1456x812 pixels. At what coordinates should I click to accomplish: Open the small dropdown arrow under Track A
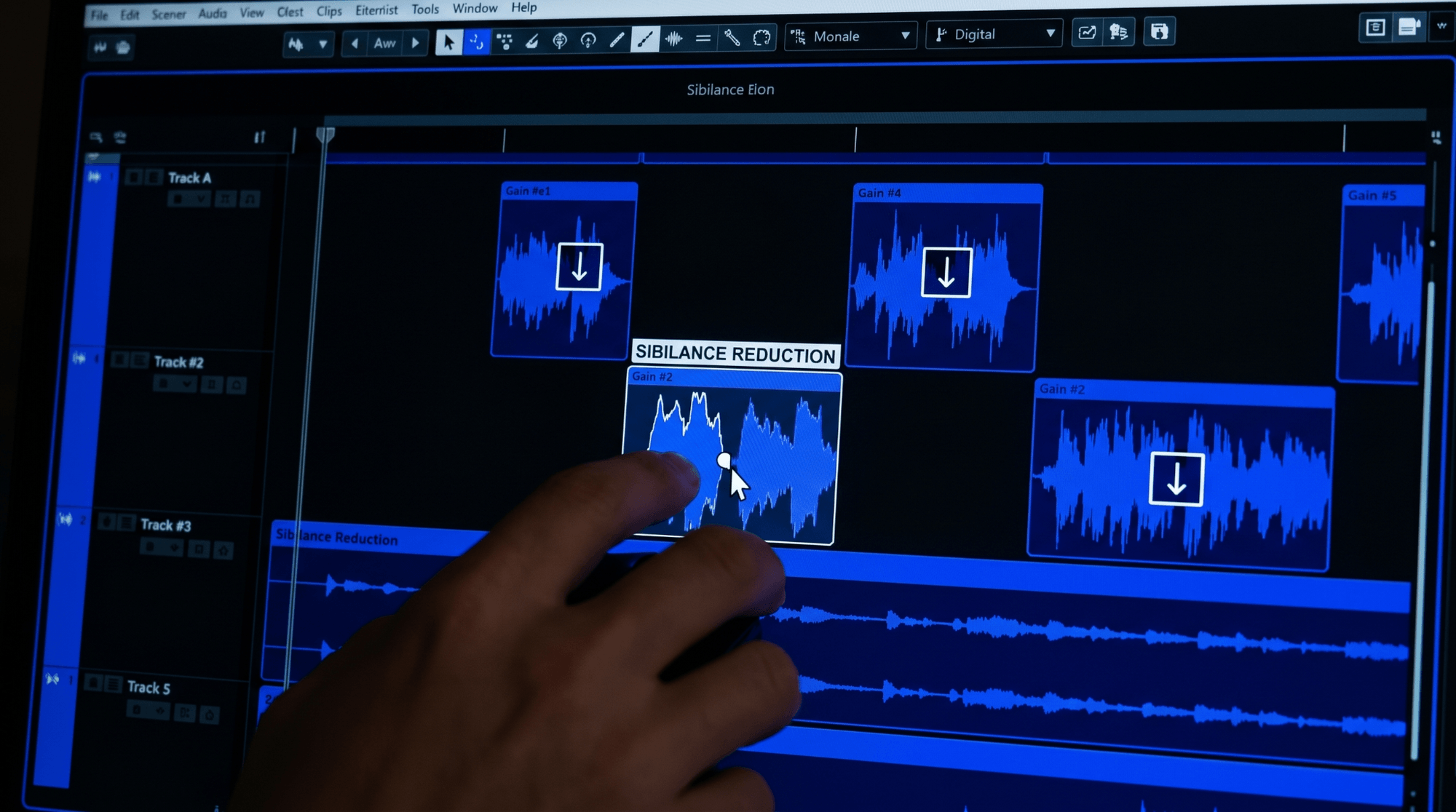(x=202, y=199)
